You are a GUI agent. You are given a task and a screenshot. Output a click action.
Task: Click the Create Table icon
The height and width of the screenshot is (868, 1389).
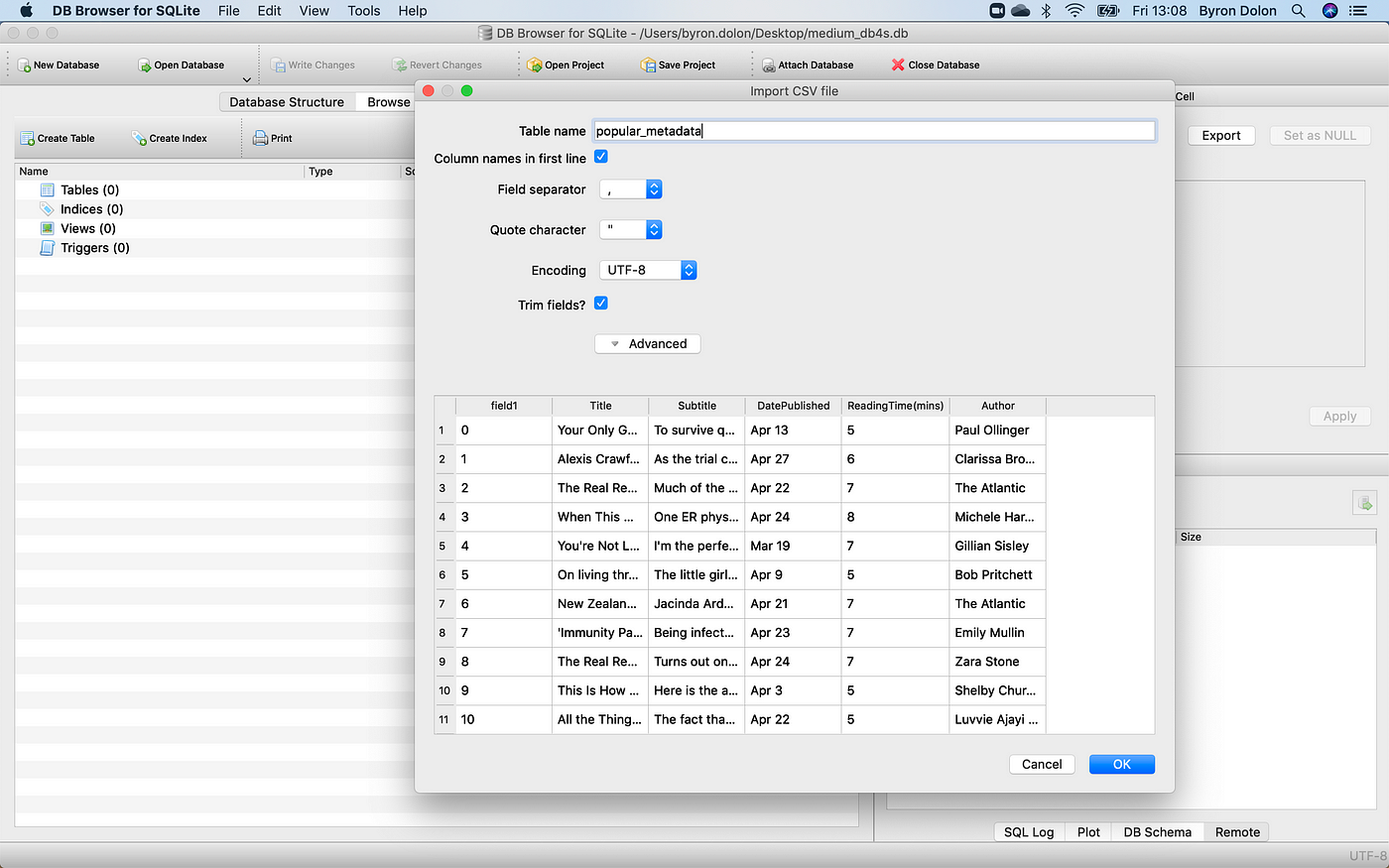28,139
